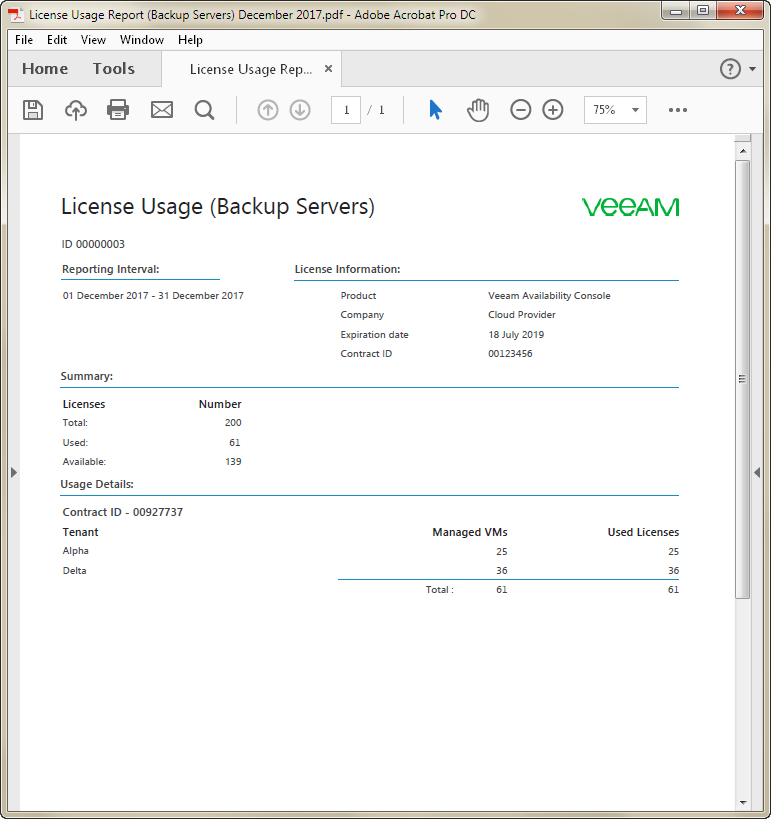771x819 pixels.
Task: Click the ID 00000003 text
Action: click(x=93, y=244)
